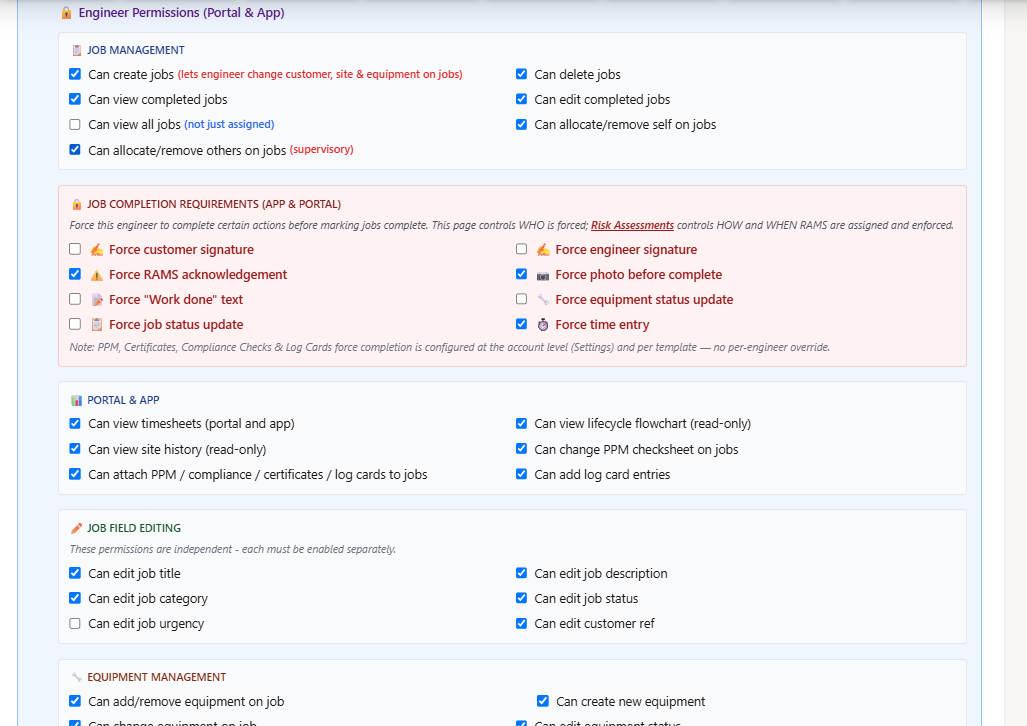Uncheck Force photo before complete
The width and height of the screenshot is (1027, 726).
click(x=521, y=274)
